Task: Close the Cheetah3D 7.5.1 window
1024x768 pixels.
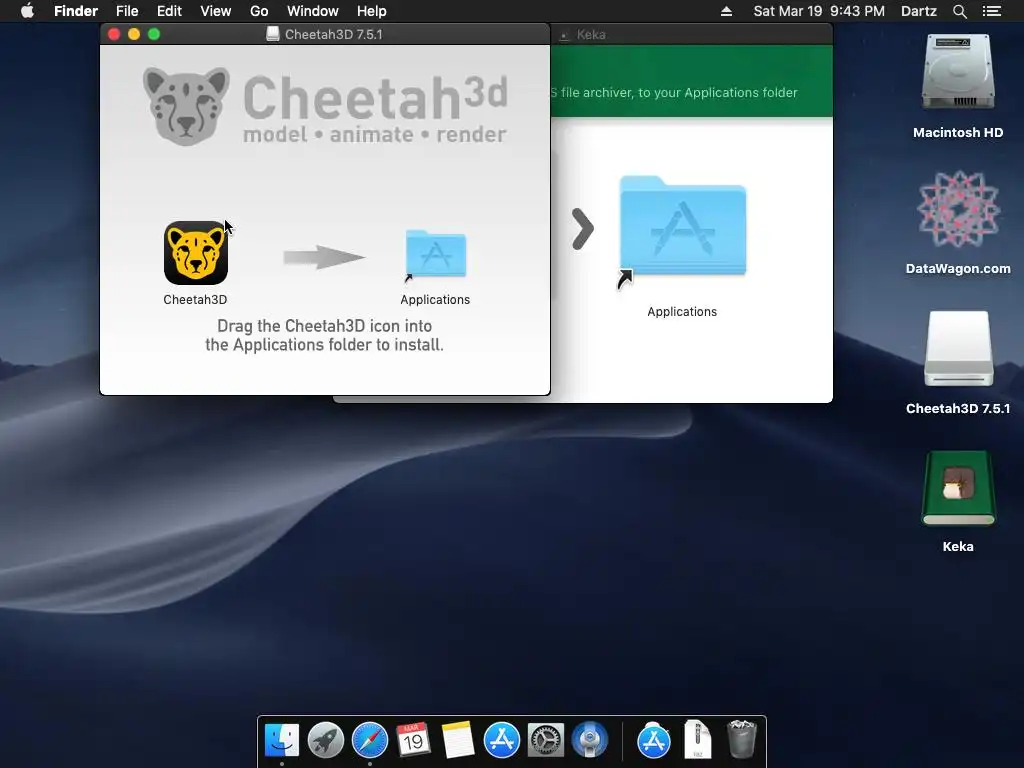Action: click(x=114, y=34)
